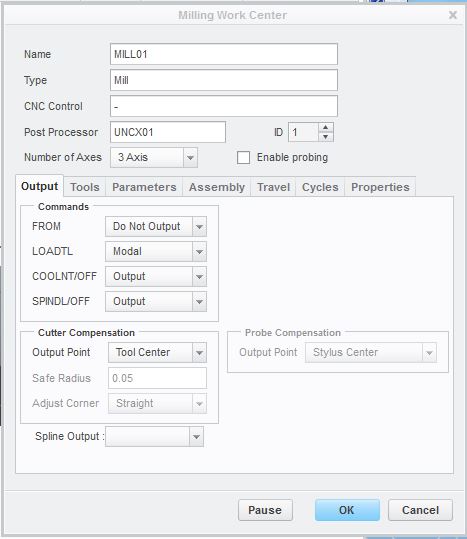Viewport: 467px width, 539px height.
Task: Decrement the ID spinner down arrow
Action: tap(326, 137)
